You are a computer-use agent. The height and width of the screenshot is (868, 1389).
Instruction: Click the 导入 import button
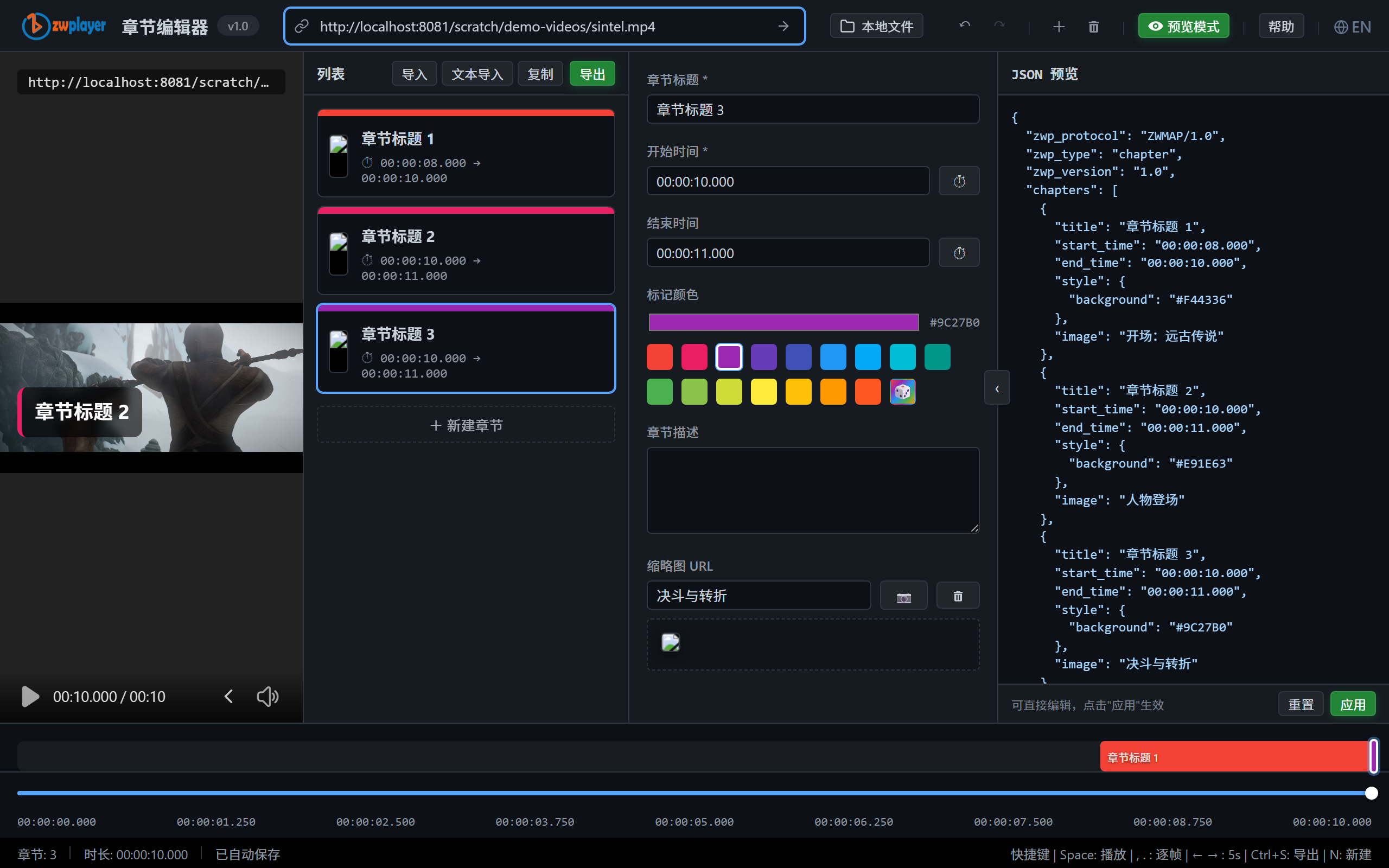(x=414, y=74)
